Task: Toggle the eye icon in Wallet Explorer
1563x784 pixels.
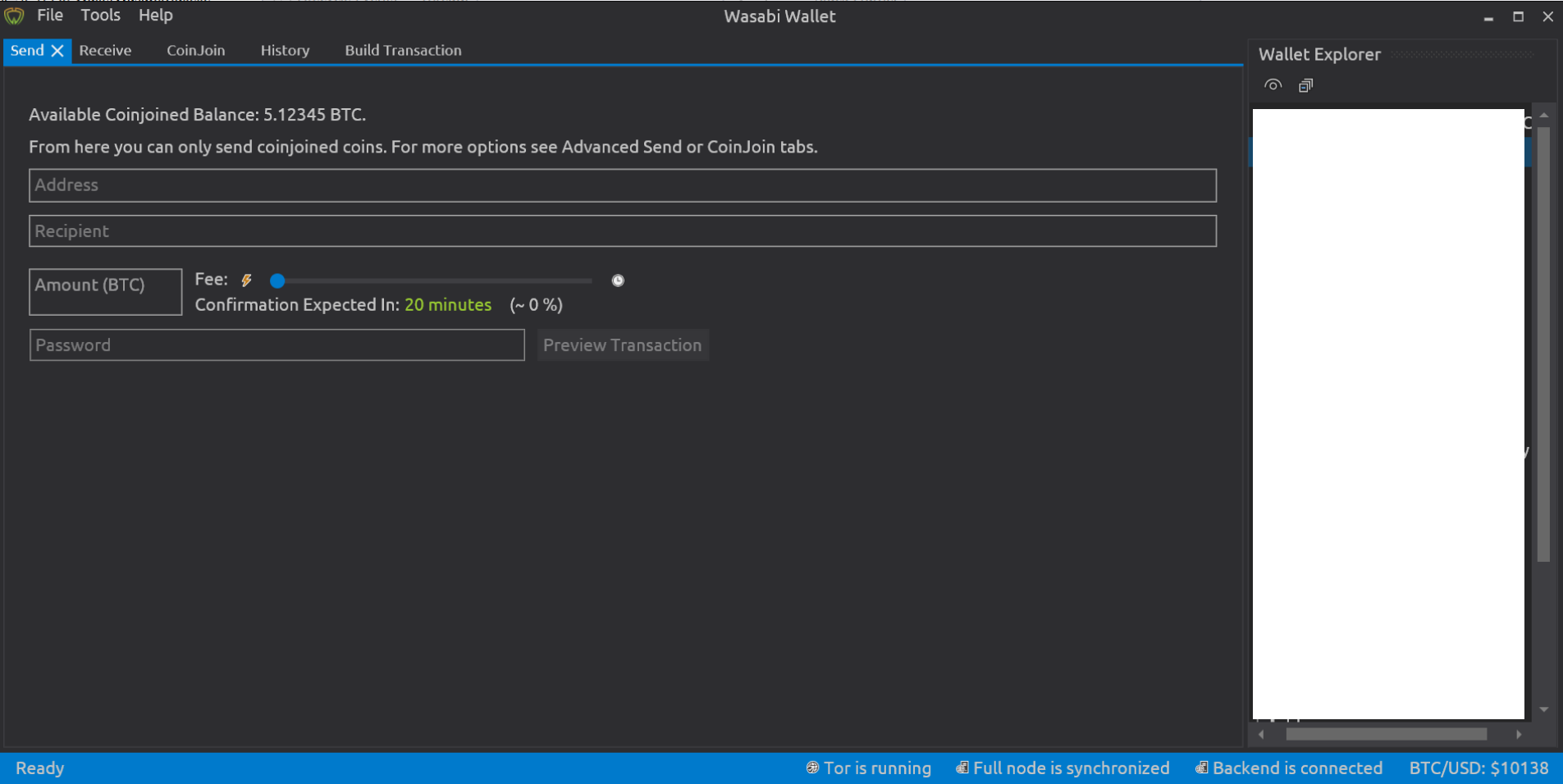Action: [1273, 85]
